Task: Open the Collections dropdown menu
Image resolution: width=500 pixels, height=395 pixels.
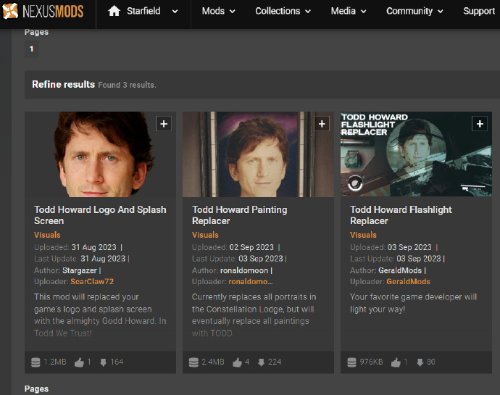Action: click(283, 11)
